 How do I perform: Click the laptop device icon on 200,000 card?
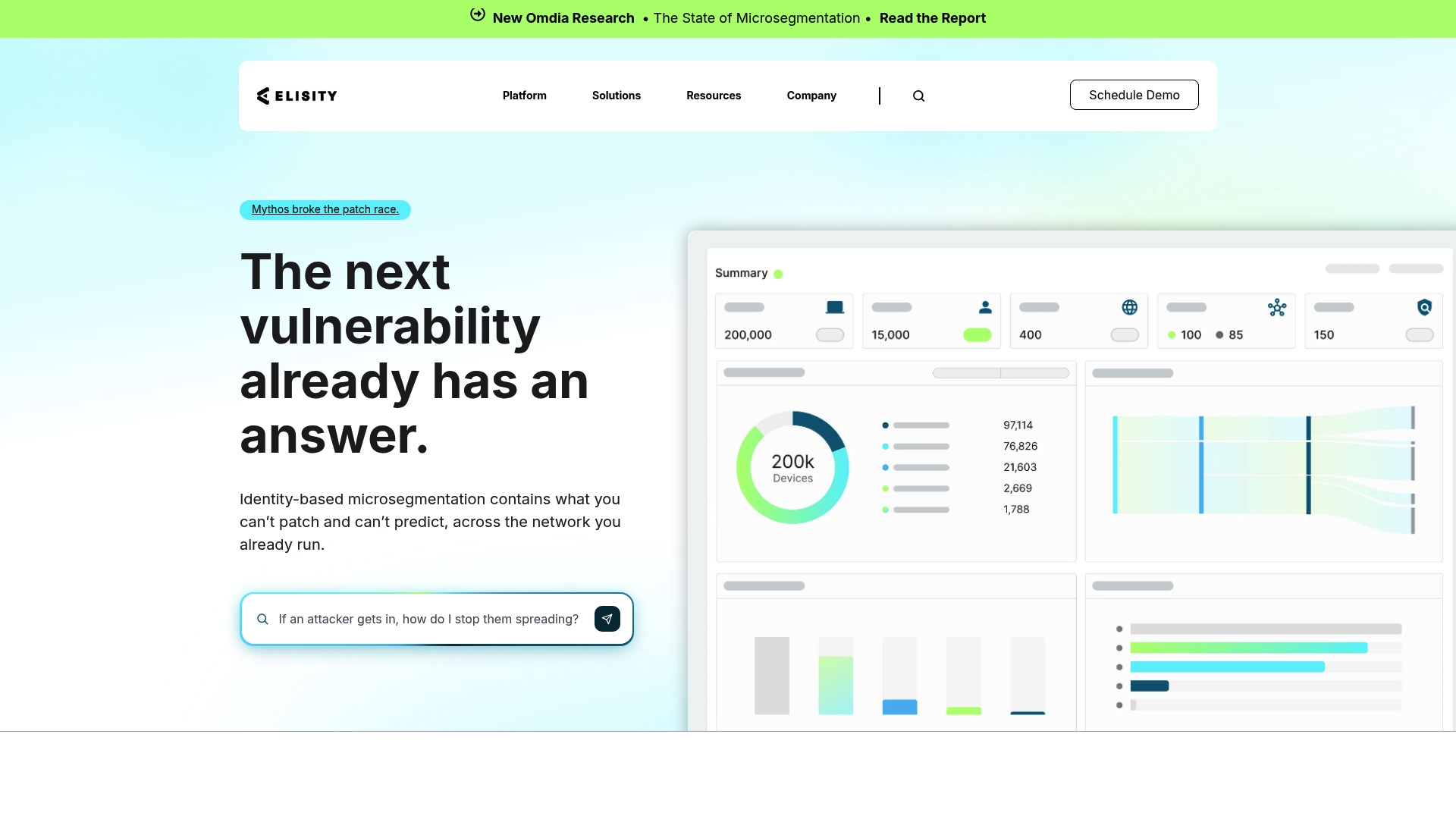[834, 307]
